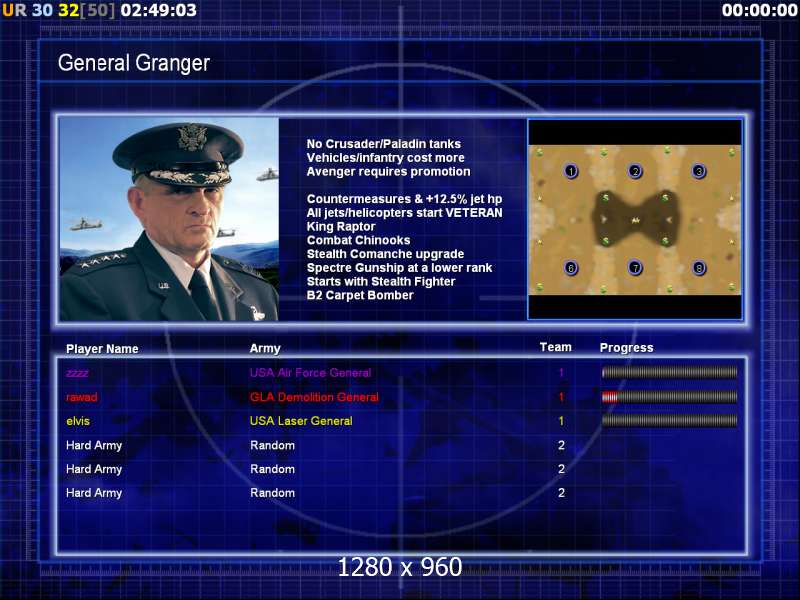Click the King Raptor text
800x600 pixels.
341,227
